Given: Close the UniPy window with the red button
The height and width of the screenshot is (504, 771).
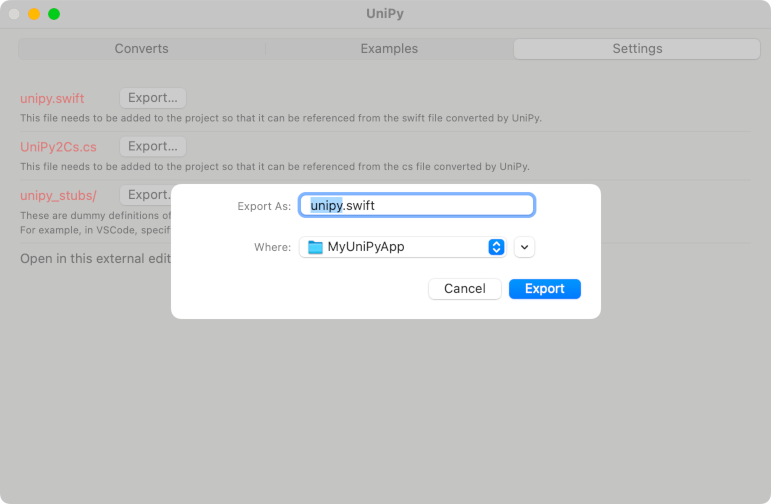Looking at the screenshot, I should 14,14.
